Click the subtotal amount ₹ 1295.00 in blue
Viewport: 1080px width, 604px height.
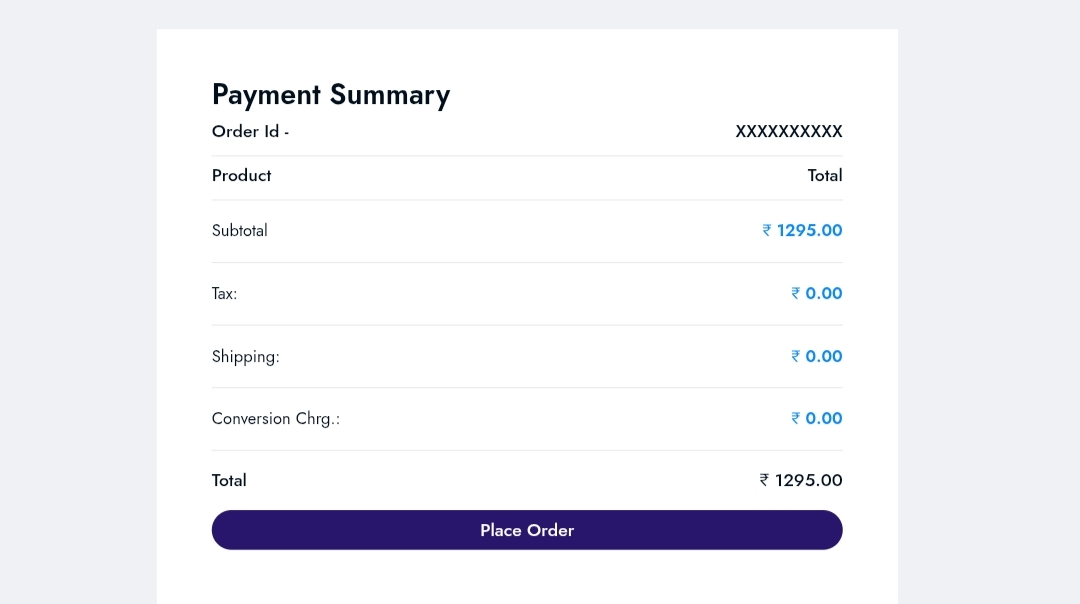click(803, 230)
